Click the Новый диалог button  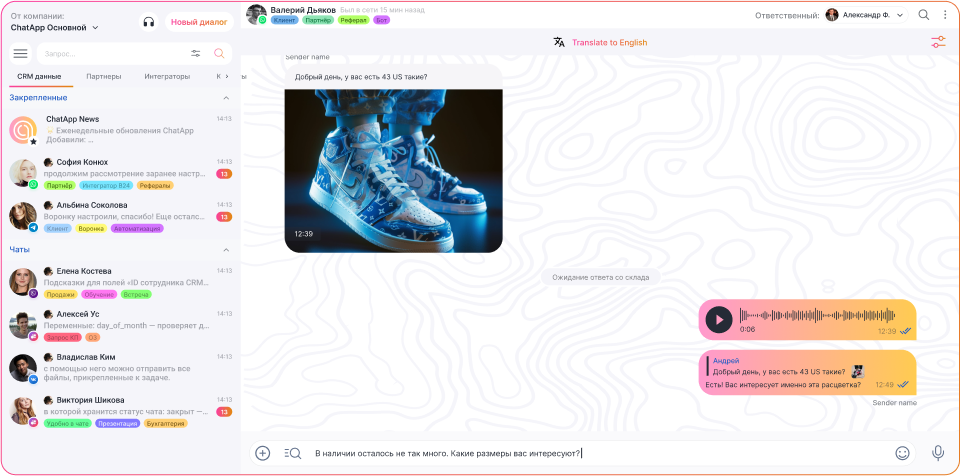pos(198,22)
